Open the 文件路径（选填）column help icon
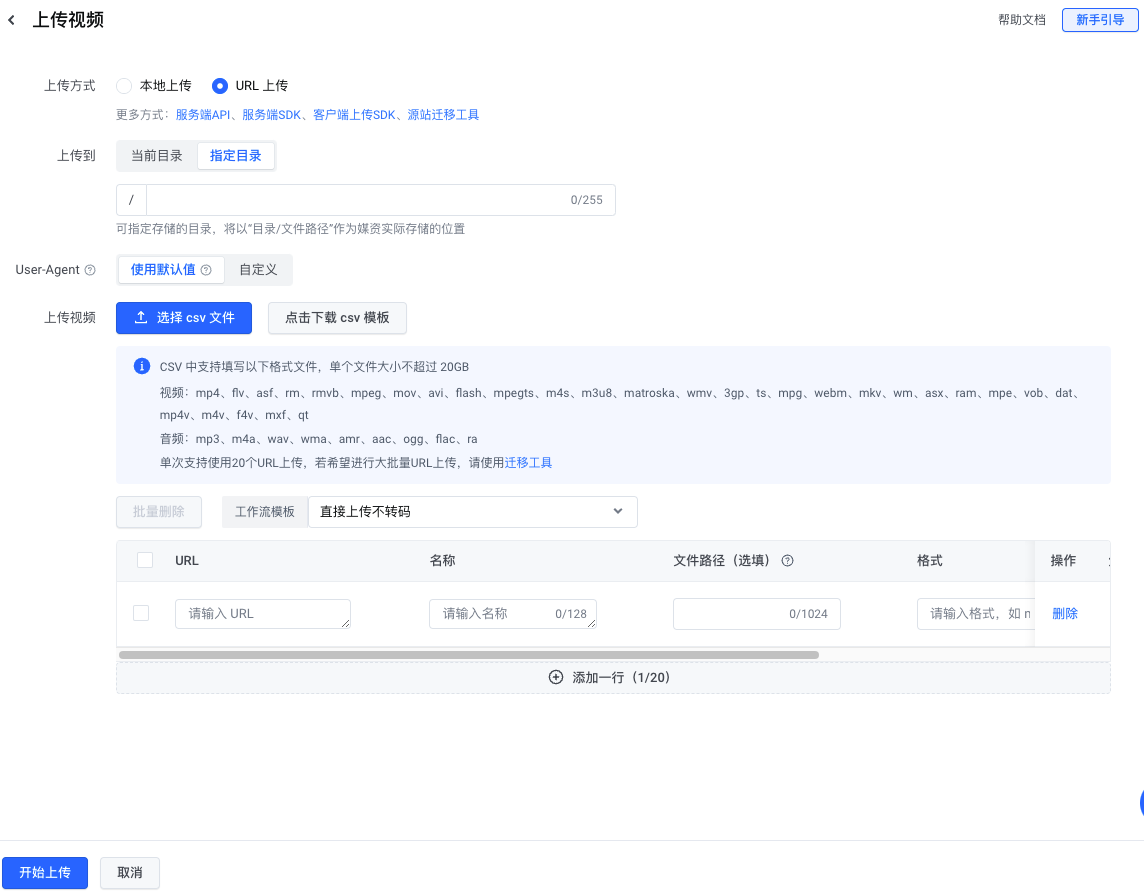 pyautogui.click(x=787, y=561)
